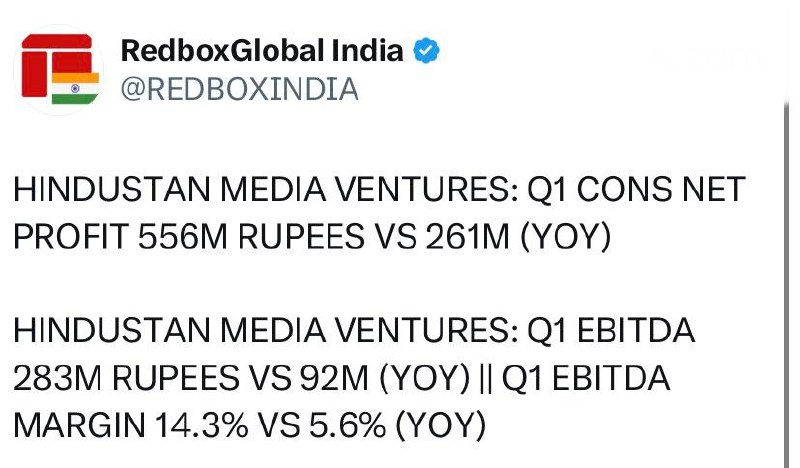
Task: Click the || separator before Q1 EBITDA
Action: coord(486,378)
